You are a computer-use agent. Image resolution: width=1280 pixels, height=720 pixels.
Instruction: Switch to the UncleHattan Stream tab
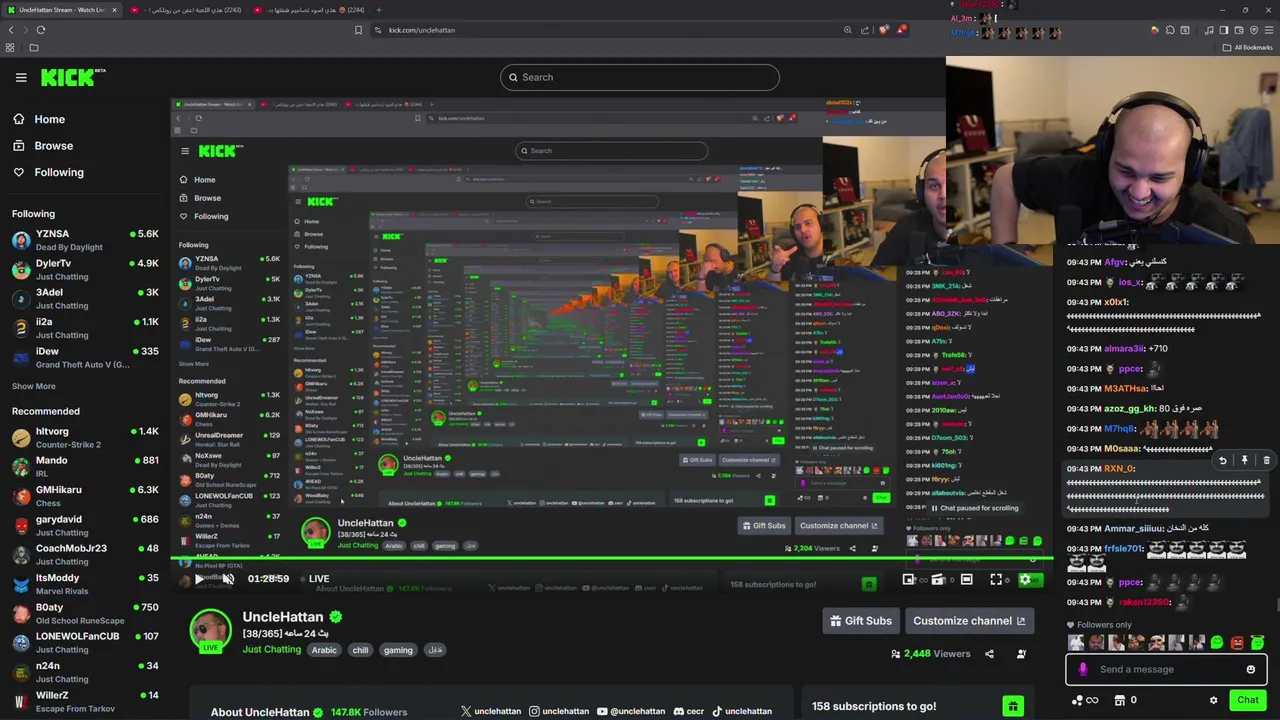pyautogui.click(x=62, y=10)
